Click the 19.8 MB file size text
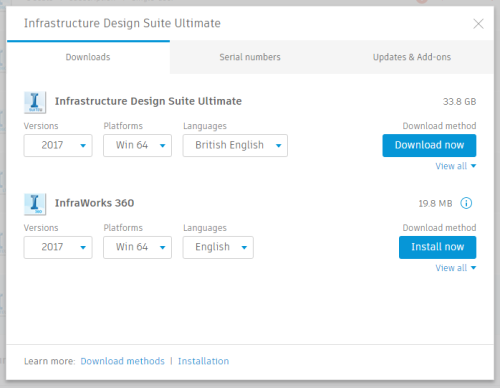 point(435,203)
